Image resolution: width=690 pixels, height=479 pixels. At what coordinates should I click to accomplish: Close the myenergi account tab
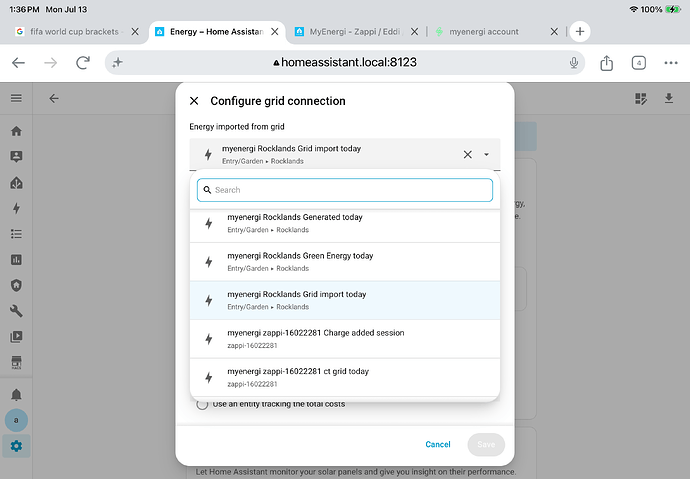[554, 32]
